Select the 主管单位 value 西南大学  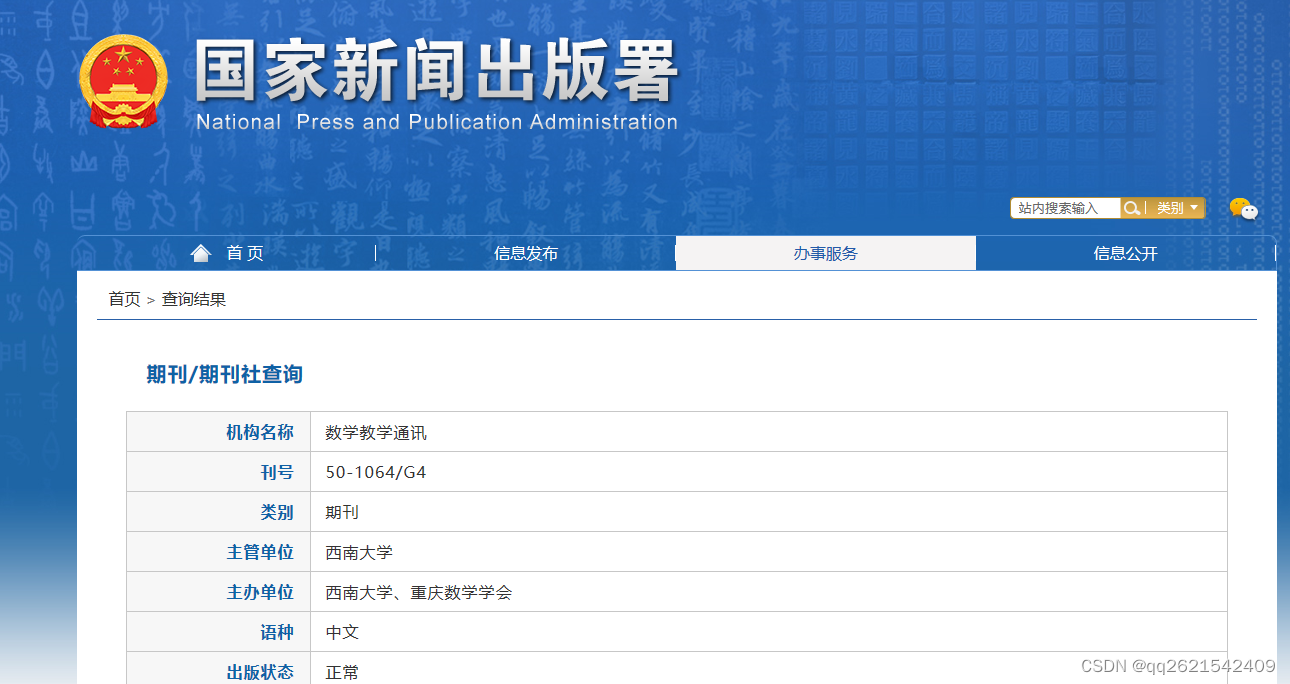tap(359, 552)
